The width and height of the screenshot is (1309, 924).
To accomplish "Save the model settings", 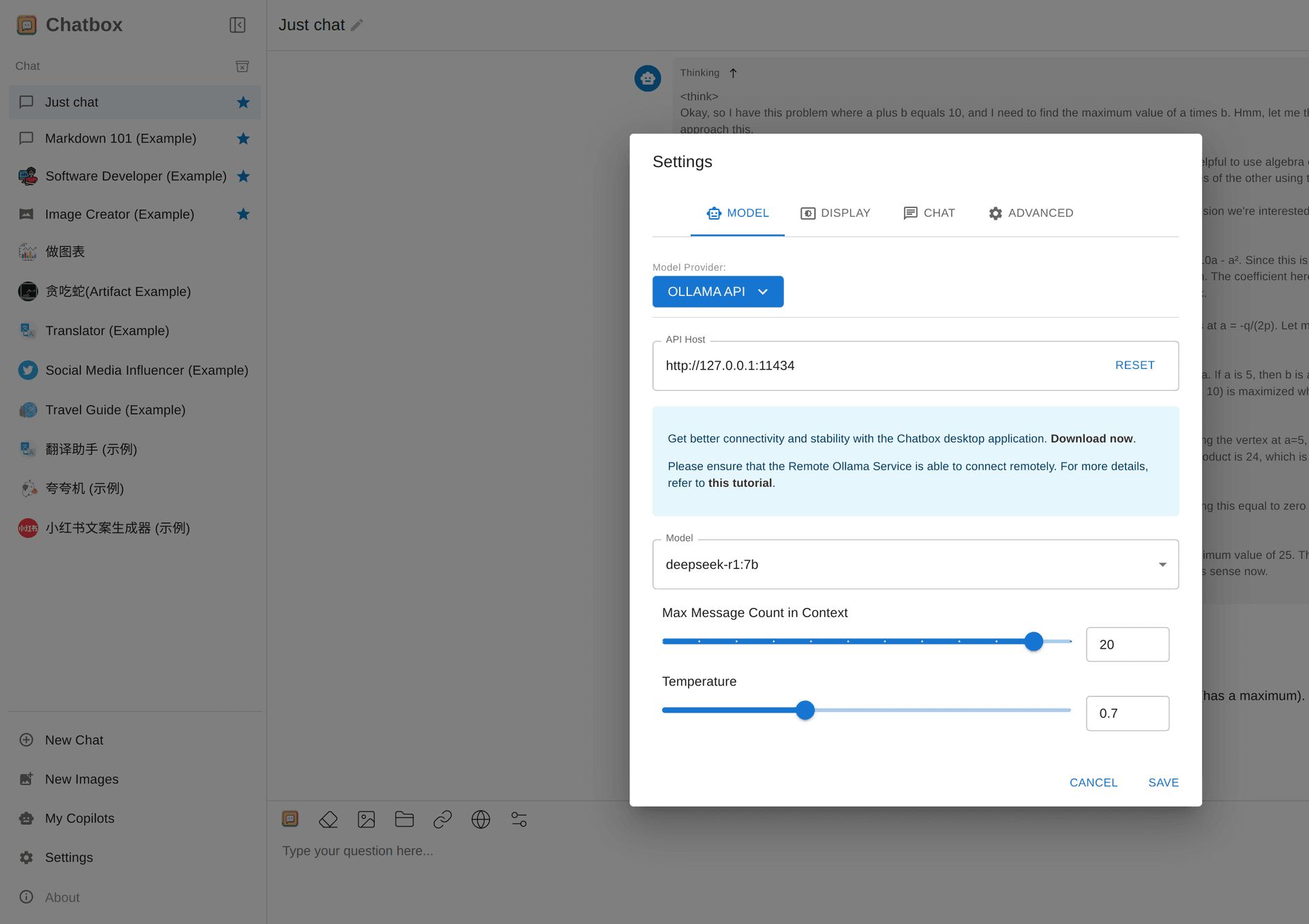I will pos(1162,782).
